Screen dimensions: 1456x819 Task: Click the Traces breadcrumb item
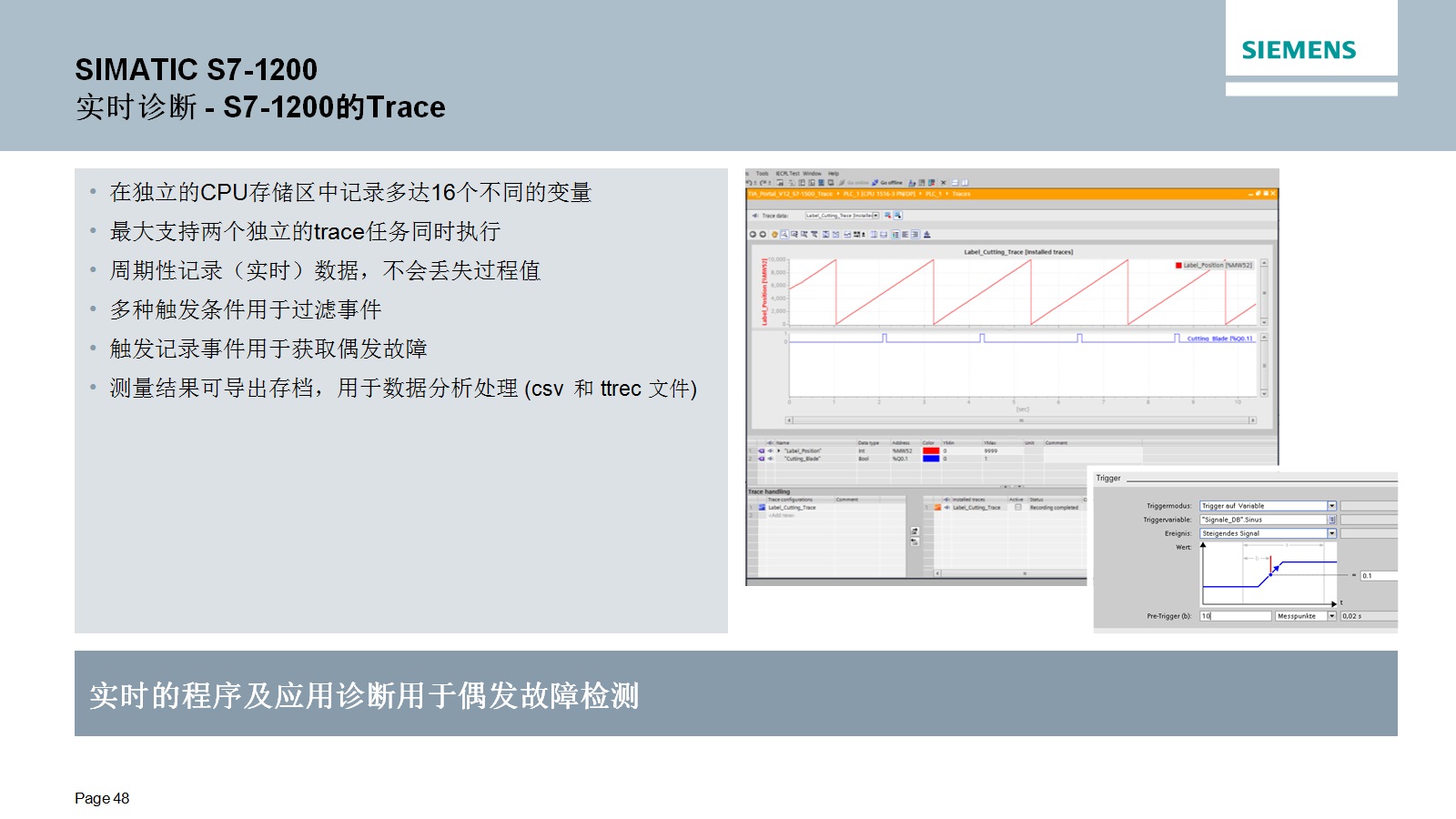pyautogui.click(x=961, y=194)
